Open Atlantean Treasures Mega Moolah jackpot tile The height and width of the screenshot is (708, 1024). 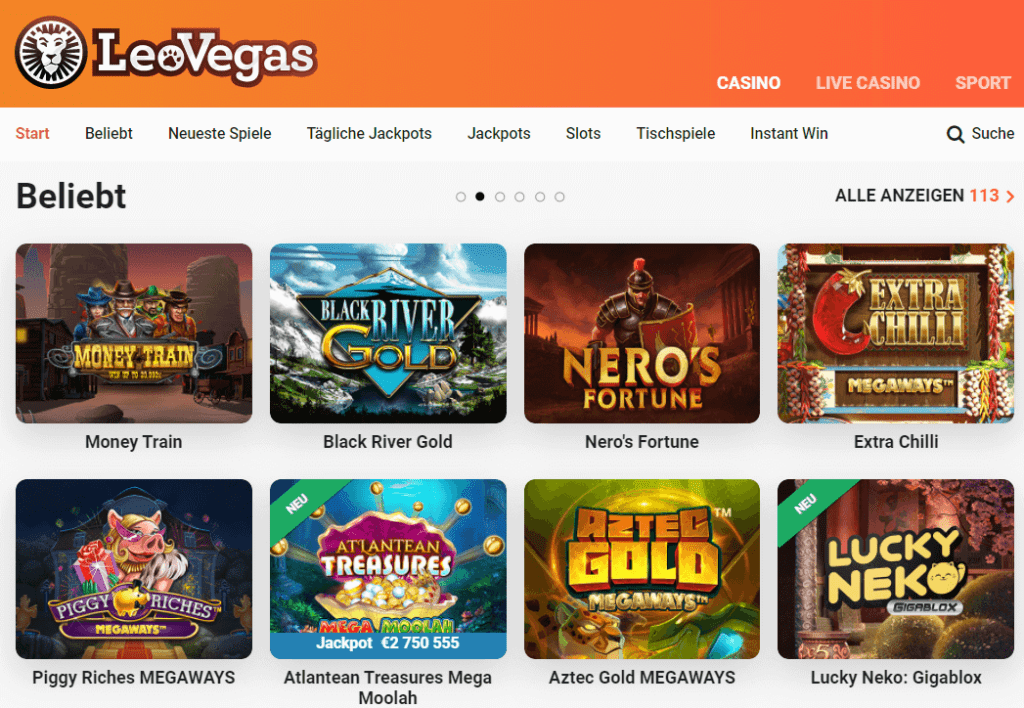tap(388, 569)
